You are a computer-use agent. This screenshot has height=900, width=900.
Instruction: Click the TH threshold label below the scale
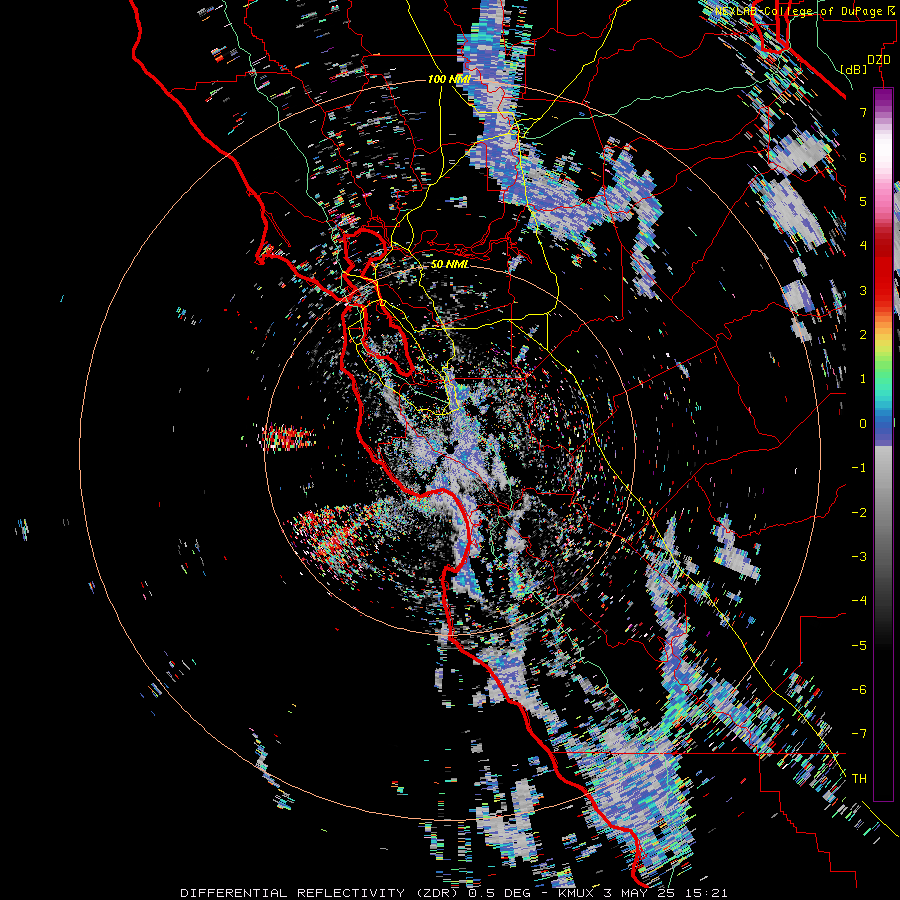pyautogui.click(x=859, y=778)
